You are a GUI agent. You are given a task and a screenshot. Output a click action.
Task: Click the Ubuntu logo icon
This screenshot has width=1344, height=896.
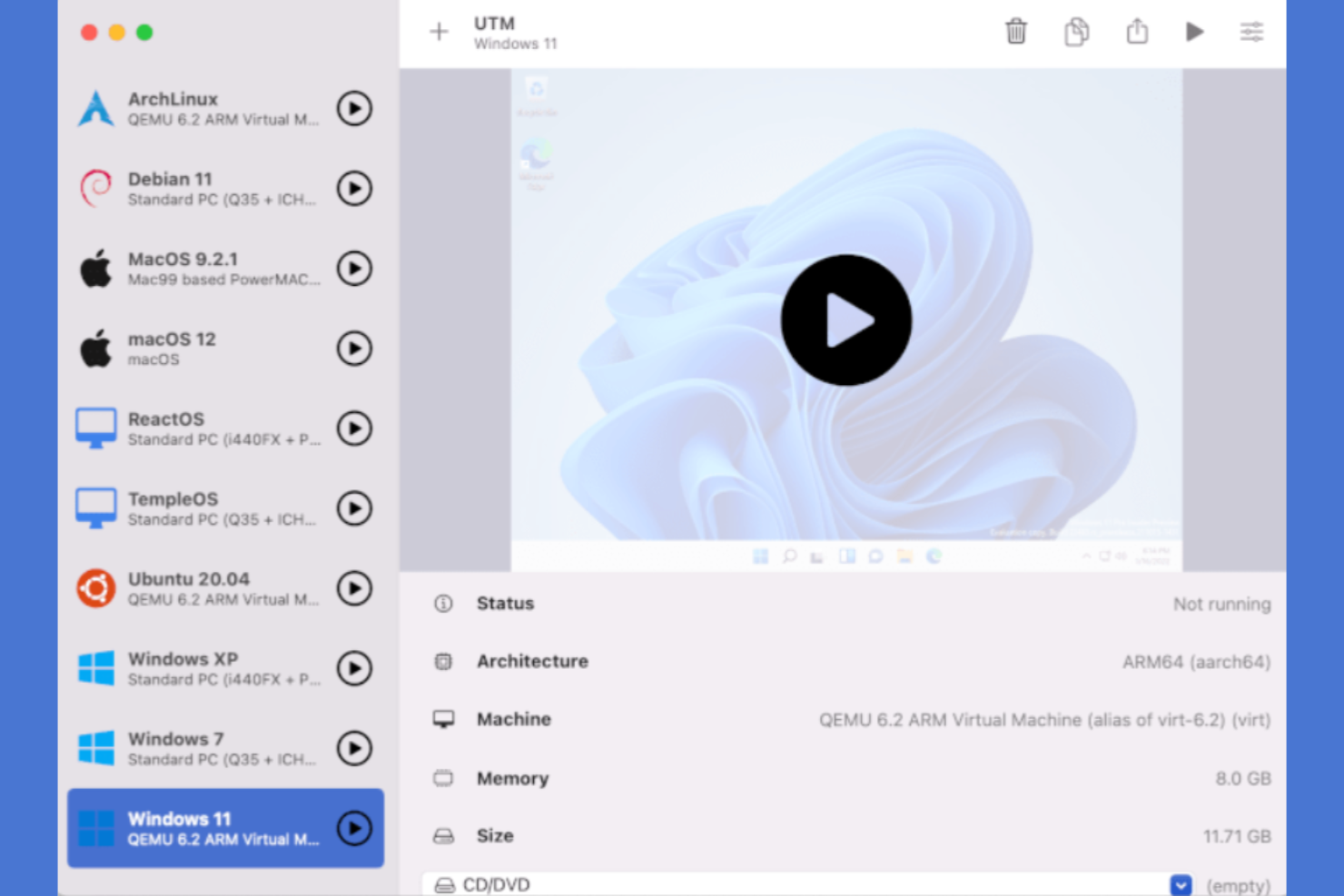pos(95,587)
